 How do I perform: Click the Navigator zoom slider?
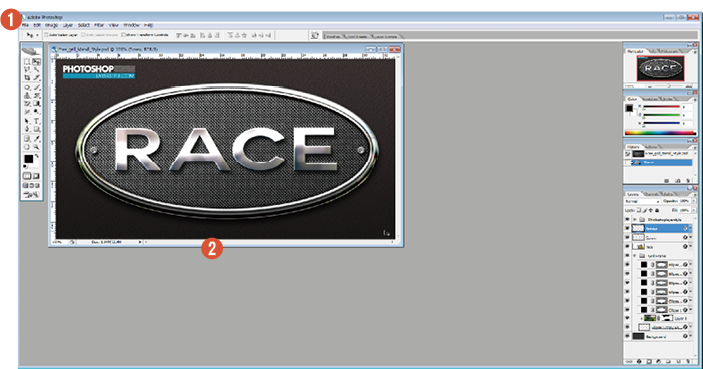[669, 86]
